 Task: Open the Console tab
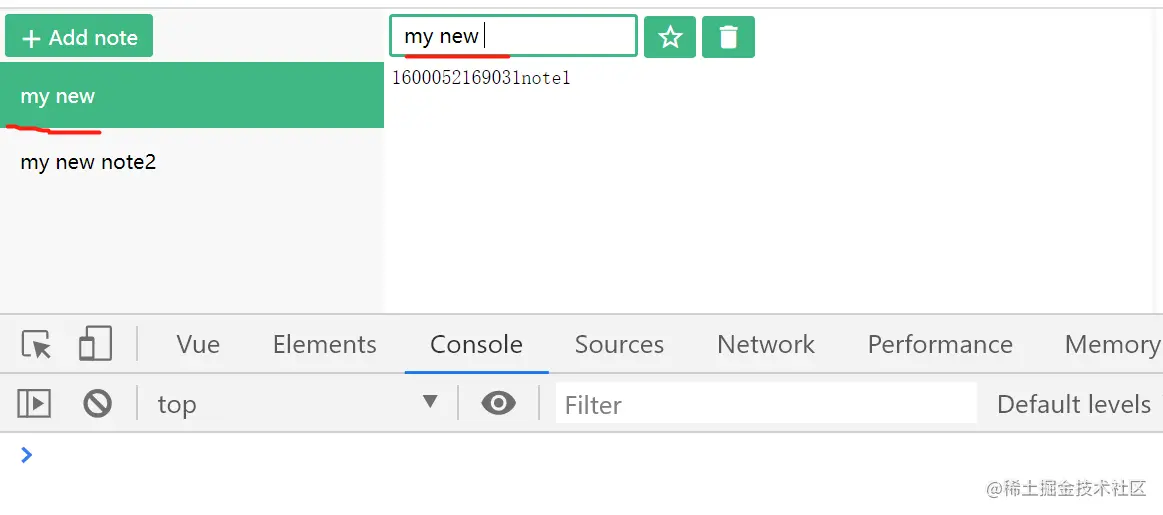coord(476,344)
